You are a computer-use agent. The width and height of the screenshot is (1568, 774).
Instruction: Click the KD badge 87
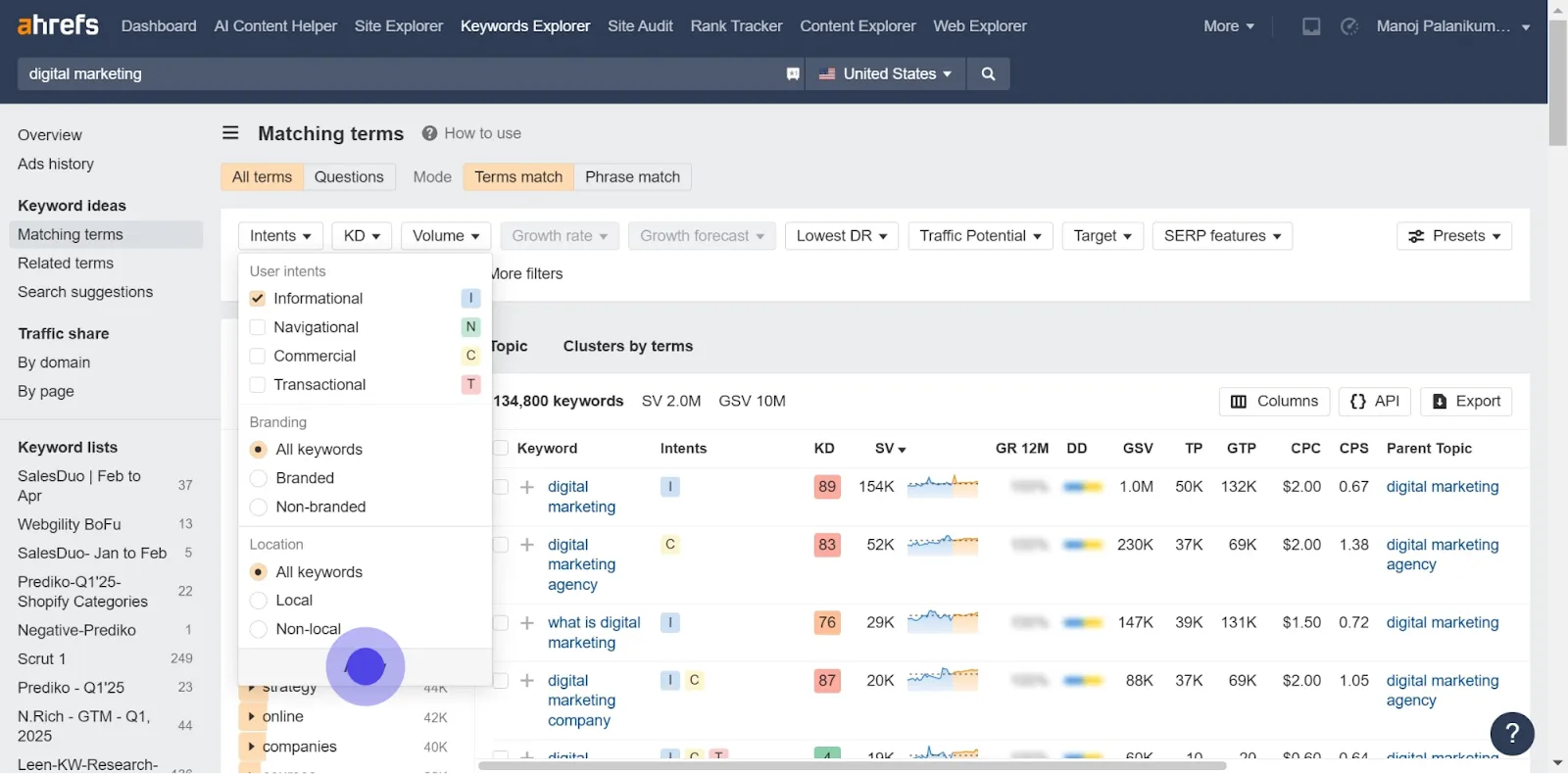(x=827, y=680)
